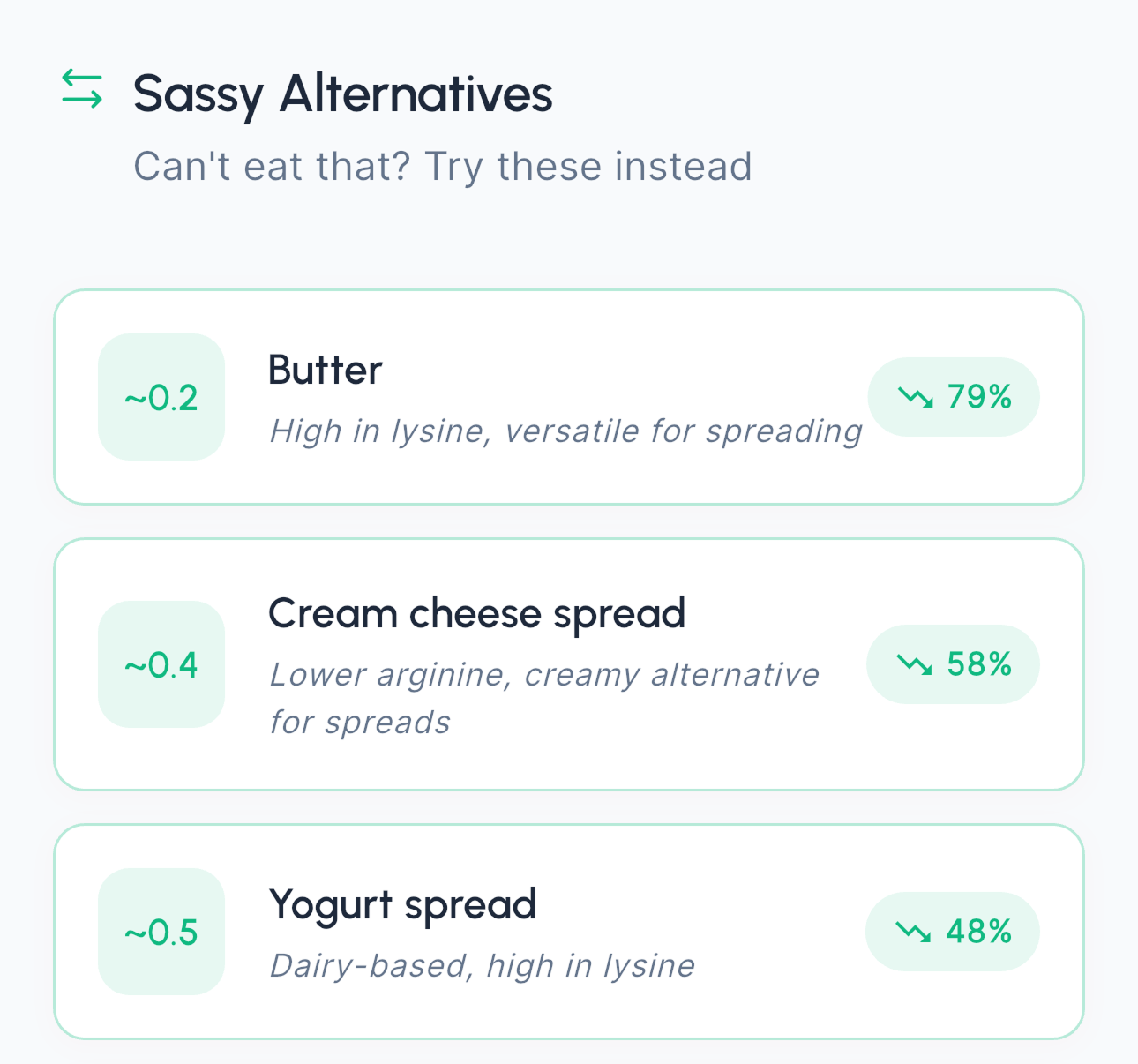Viewport: 1138px width, 1064px height.
Task: Select the 58% reduction badge
Action: [954, 664]
